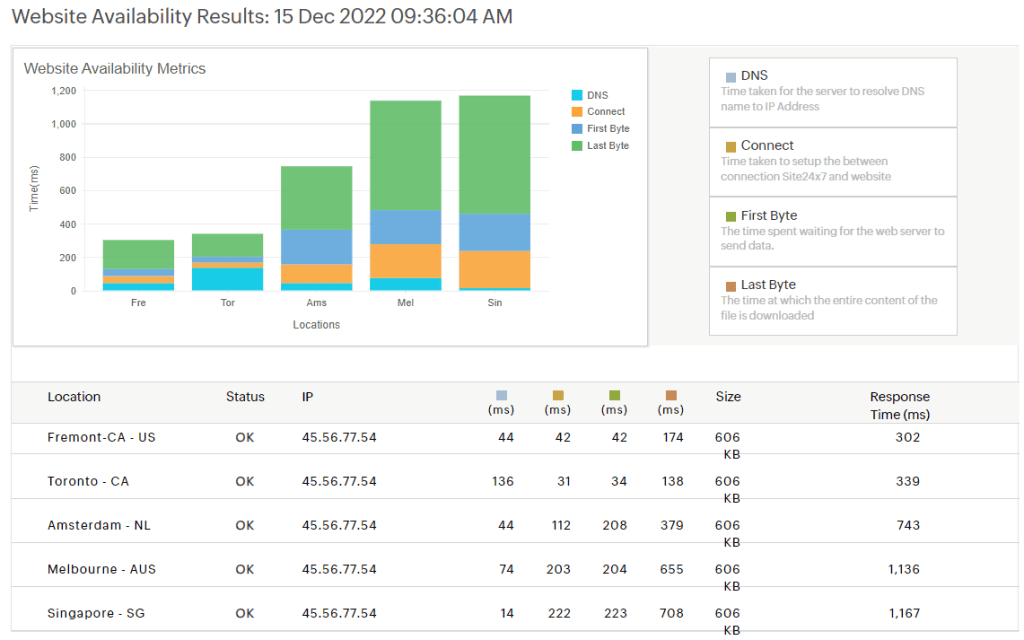1024x640 pixels.
Task: Toggle the First Byte series in chart legend
Action: [608, 129]
